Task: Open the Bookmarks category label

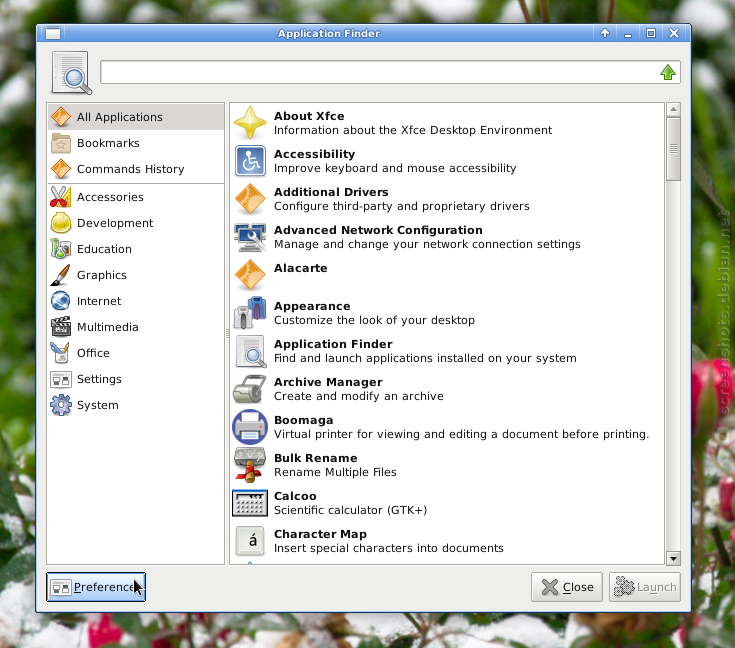Action: pyautogui.click(x=108, y=143)
